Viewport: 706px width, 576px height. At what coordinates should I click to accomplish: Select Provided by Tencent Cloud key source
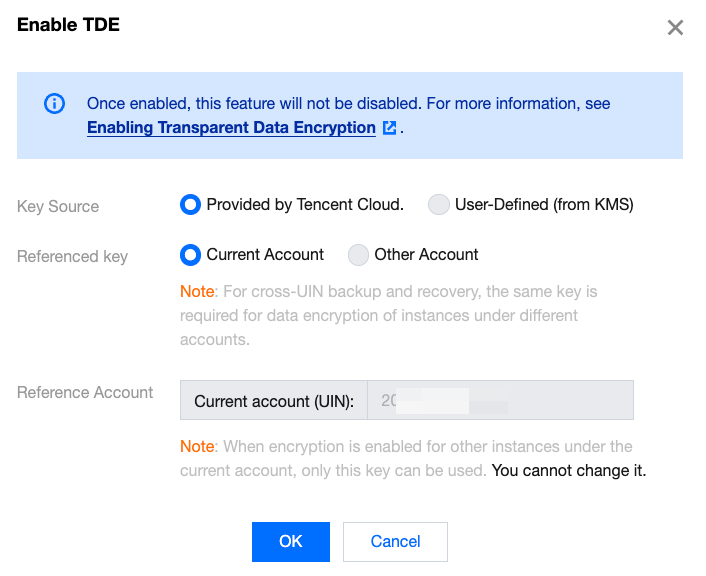tap(190, 205)
